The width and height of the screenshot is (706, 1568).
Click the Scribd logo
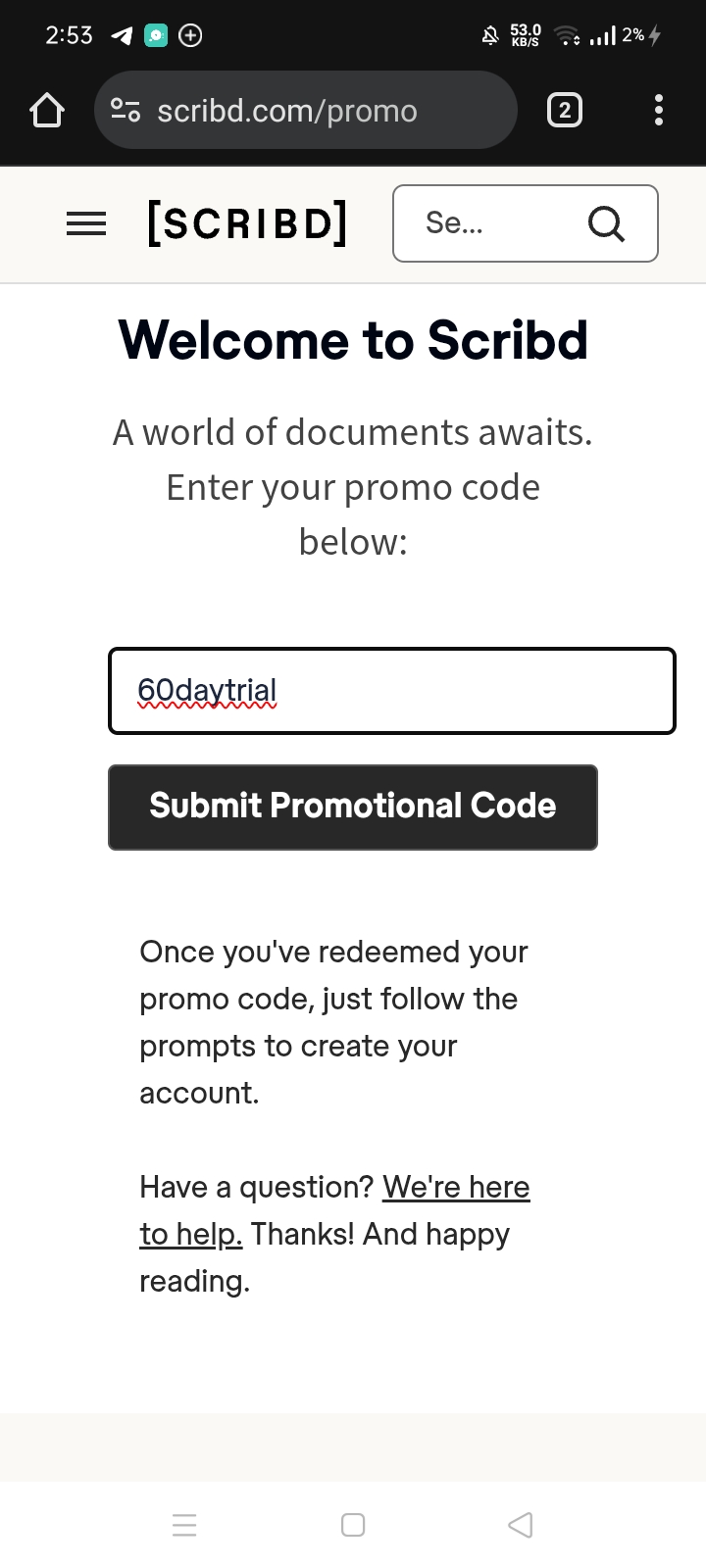(x=247, y=223)
